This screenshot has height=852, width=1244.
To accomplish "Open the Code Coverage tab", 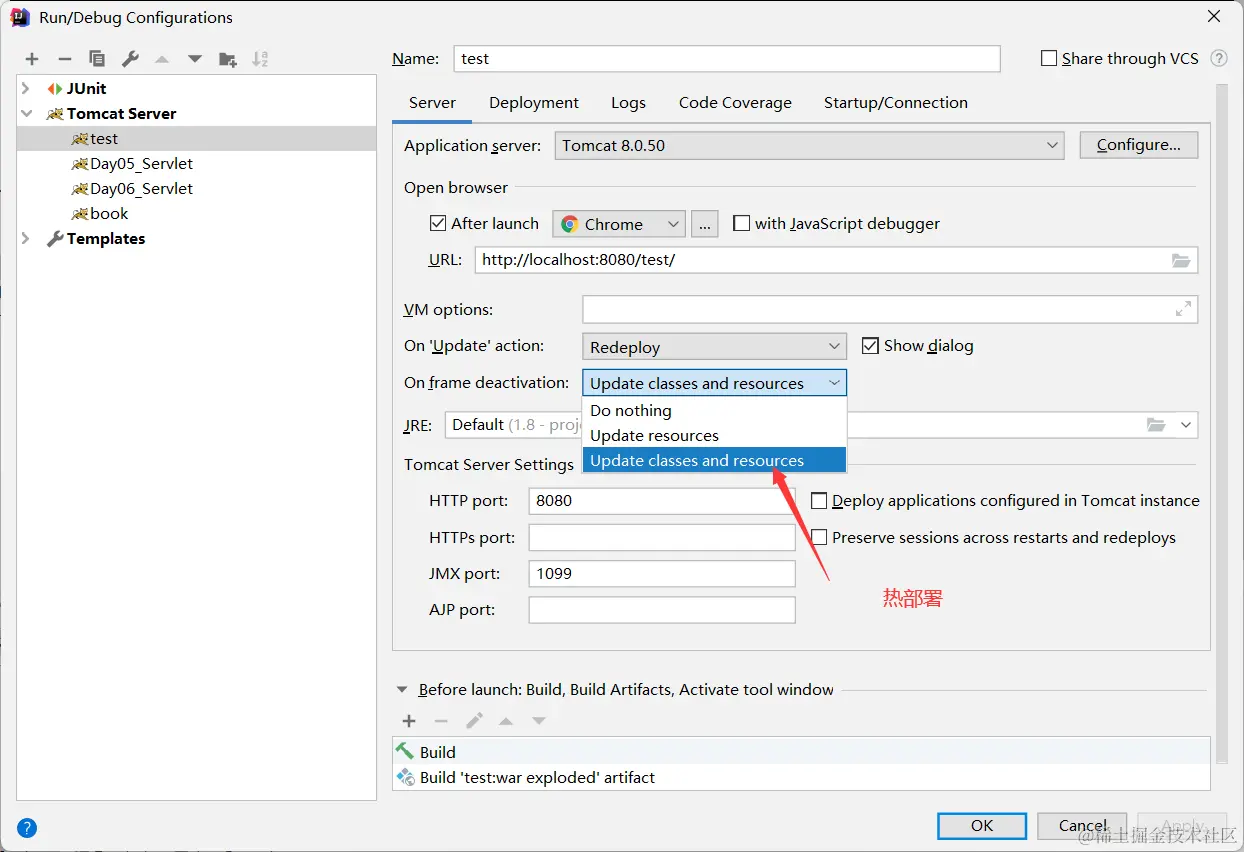I will pos(735,103).
